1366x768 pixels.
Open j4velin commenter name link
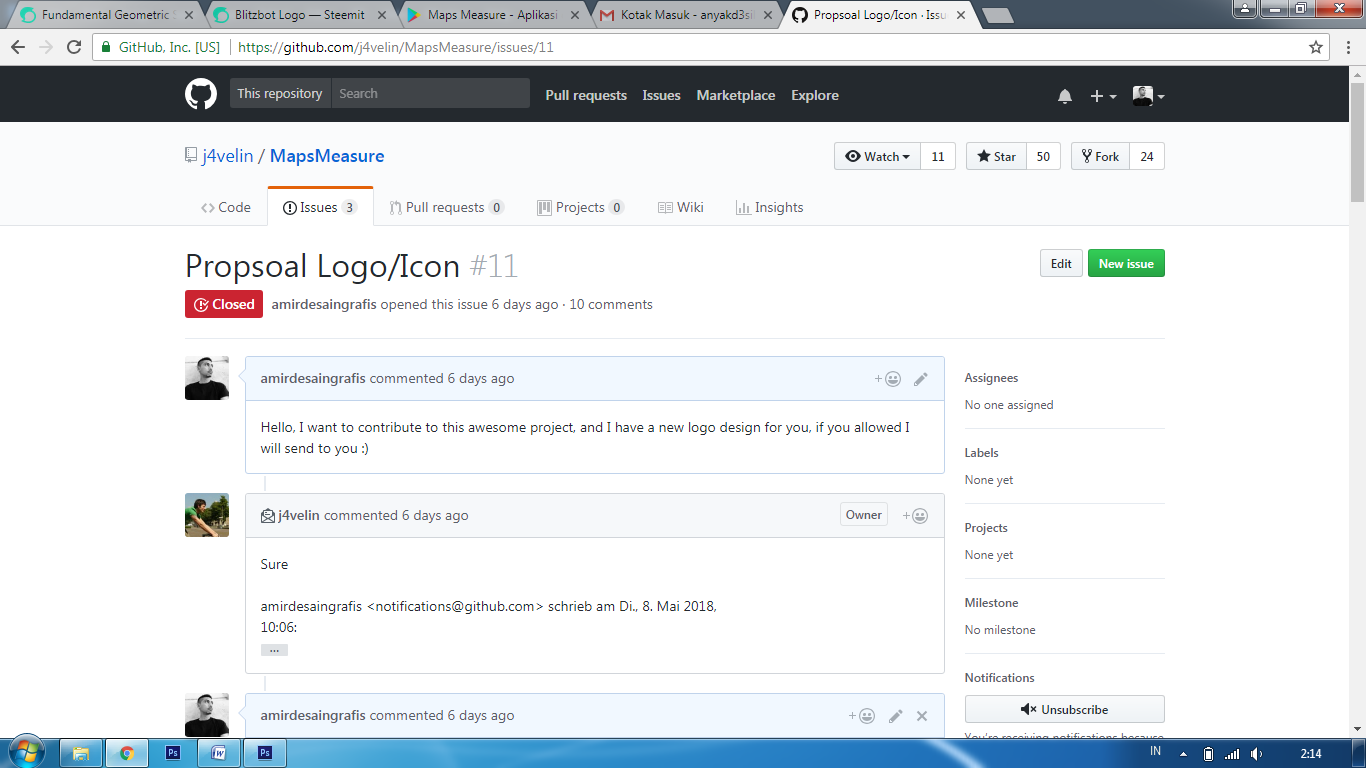coord(299,515)
